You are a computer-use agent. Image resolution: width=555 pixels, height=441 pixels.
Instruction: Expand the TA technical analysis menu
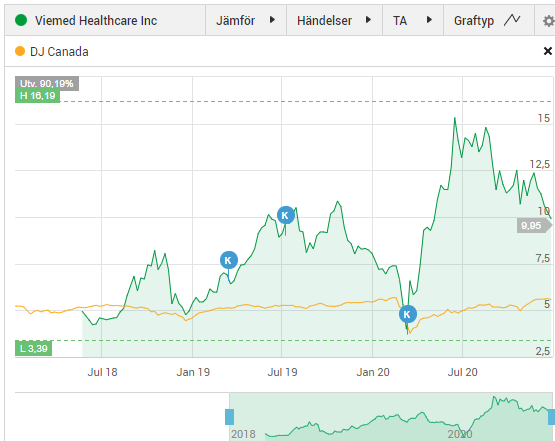pos(413,20)
